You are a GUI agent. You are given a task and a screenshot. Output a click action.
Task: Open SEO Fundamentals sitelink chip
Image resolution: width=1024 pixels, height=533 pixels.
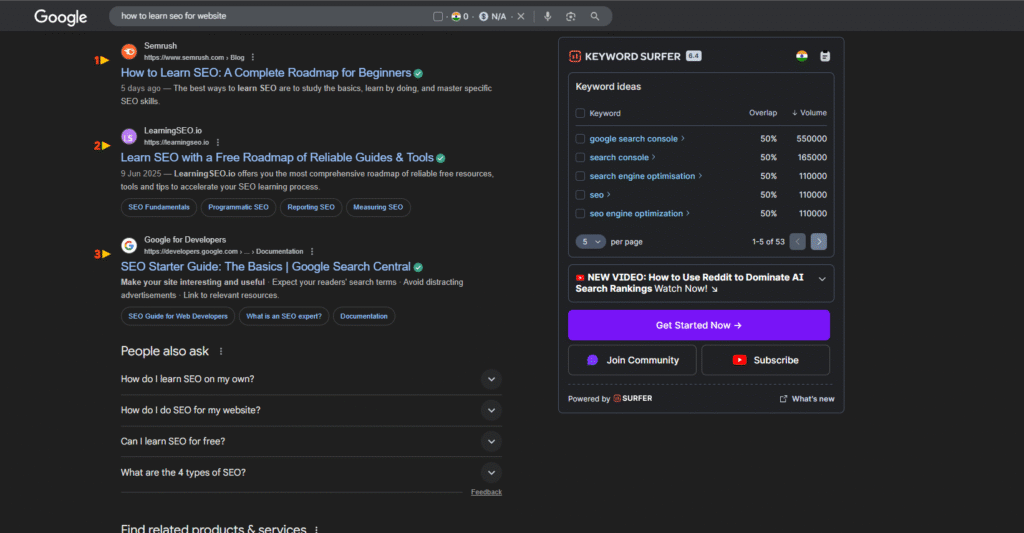tap(159, 207)
